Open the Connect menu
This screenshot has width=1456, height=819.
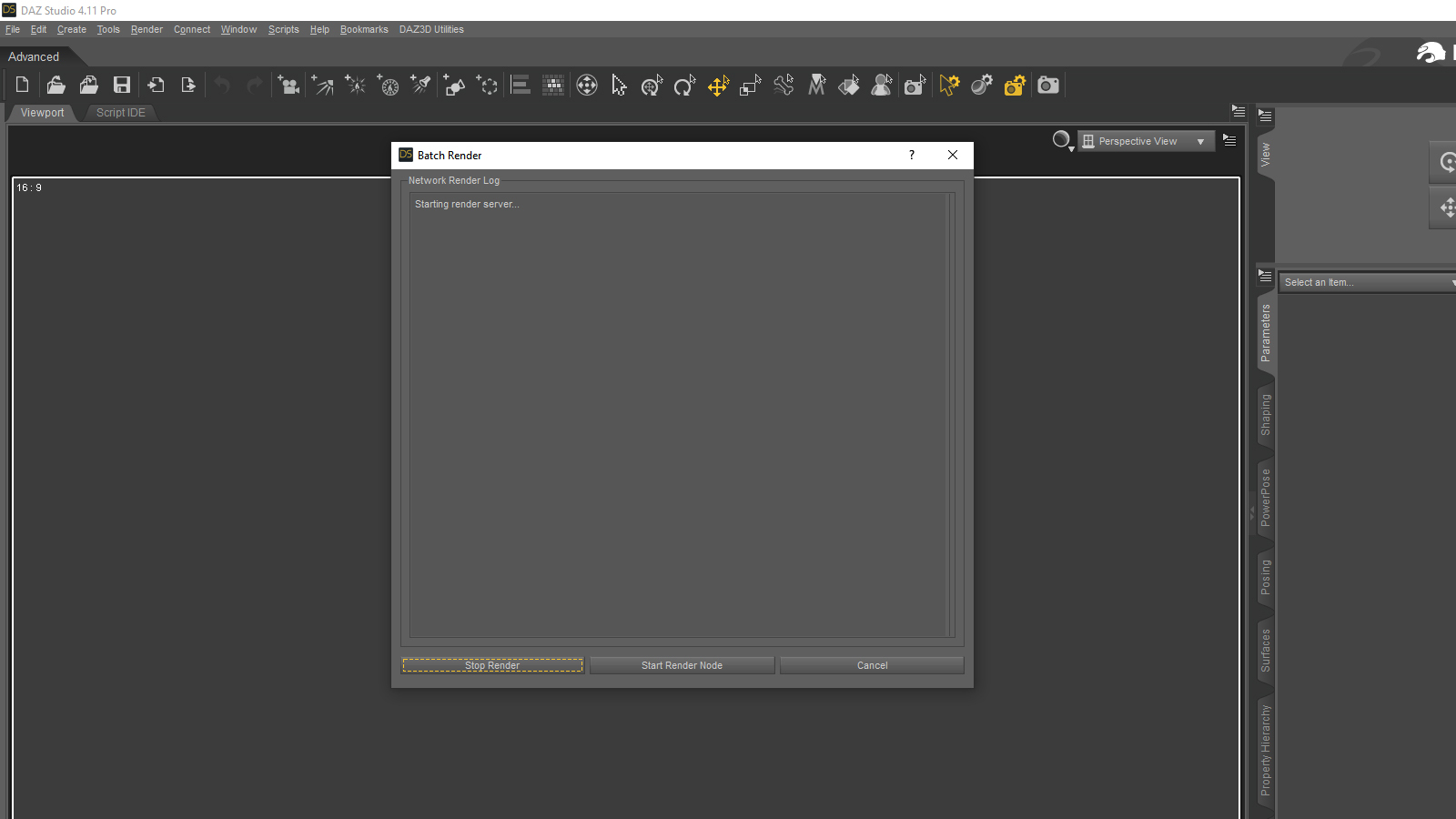[192, 29]
